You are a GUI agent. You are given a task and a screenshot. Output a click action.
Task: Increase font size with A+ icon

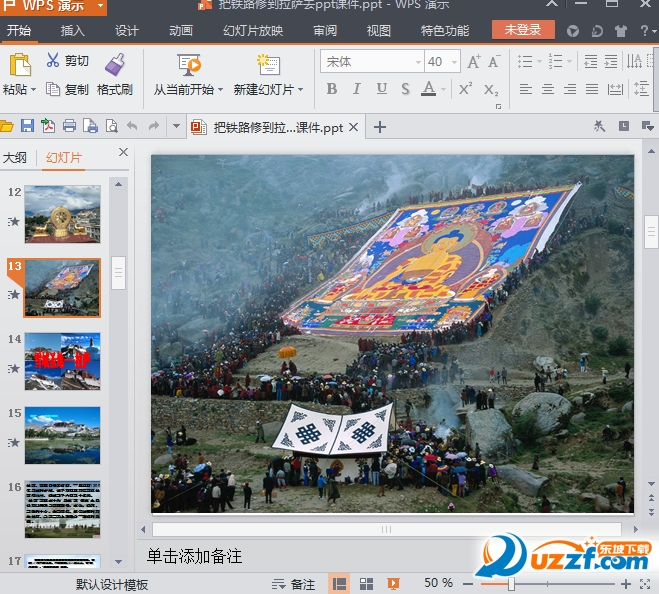click(474, 62)
